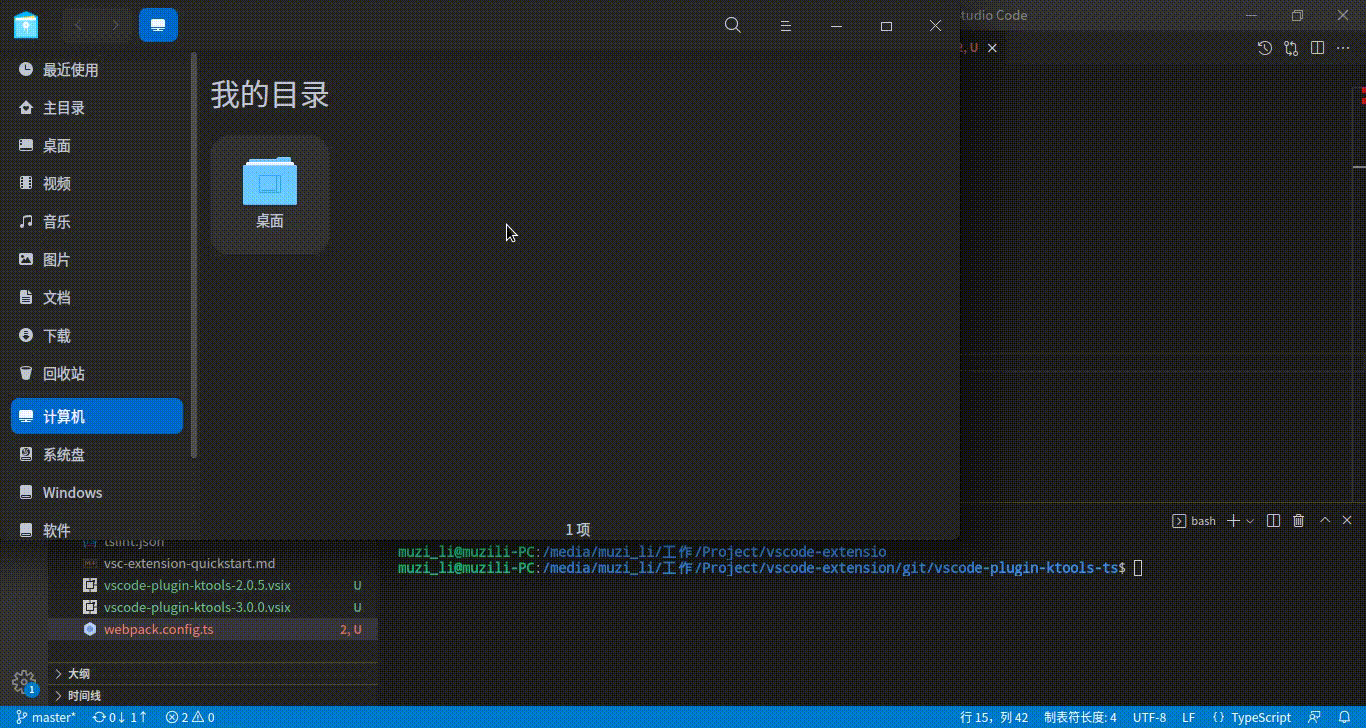This screenshot has height=728, width=1366.
Task: Click the TypeScript language mode in the status bar
Action: [x=1252, y=717]
